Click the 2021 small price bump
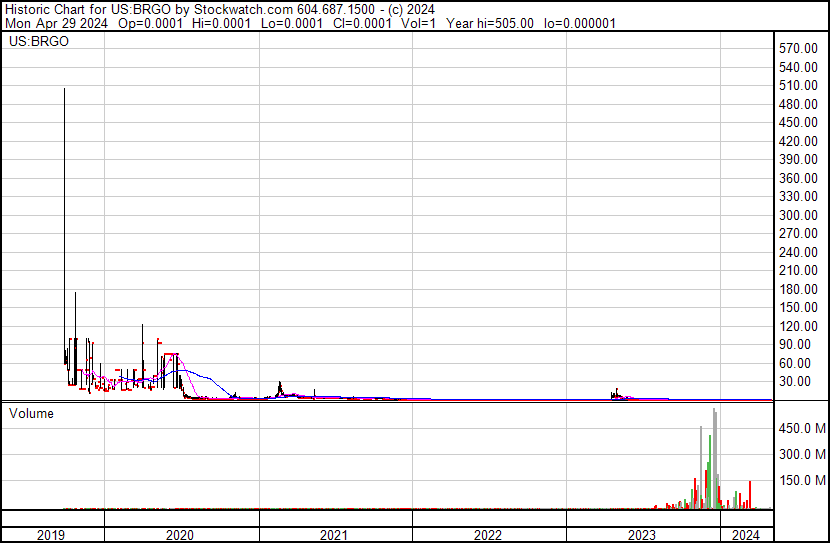Screen dimensions: 830x543 click(x=280, y=386)
